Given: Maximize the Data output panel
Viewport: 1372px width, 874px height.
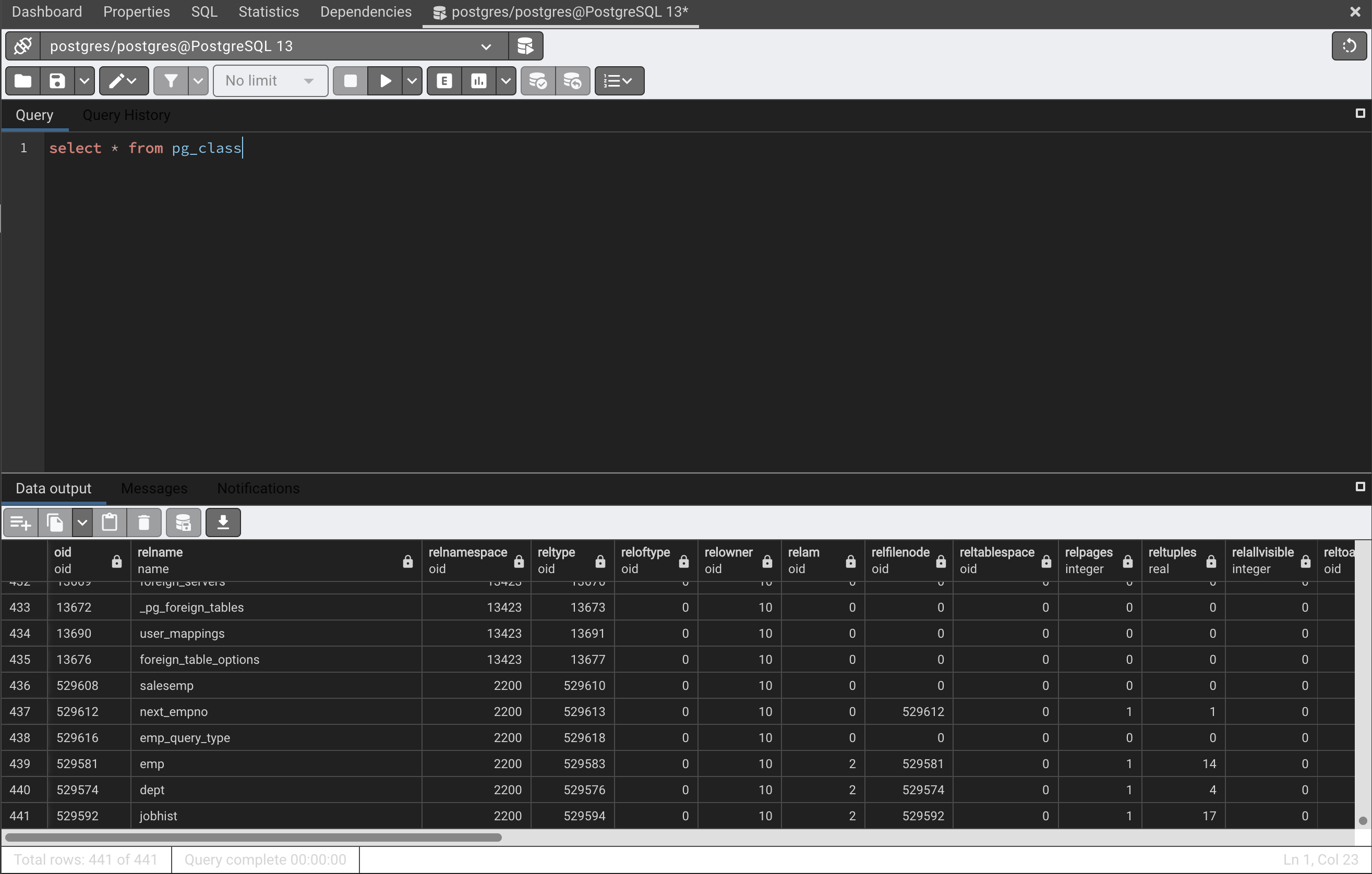Looking at the screenshot, I should tap(1360, 487).
